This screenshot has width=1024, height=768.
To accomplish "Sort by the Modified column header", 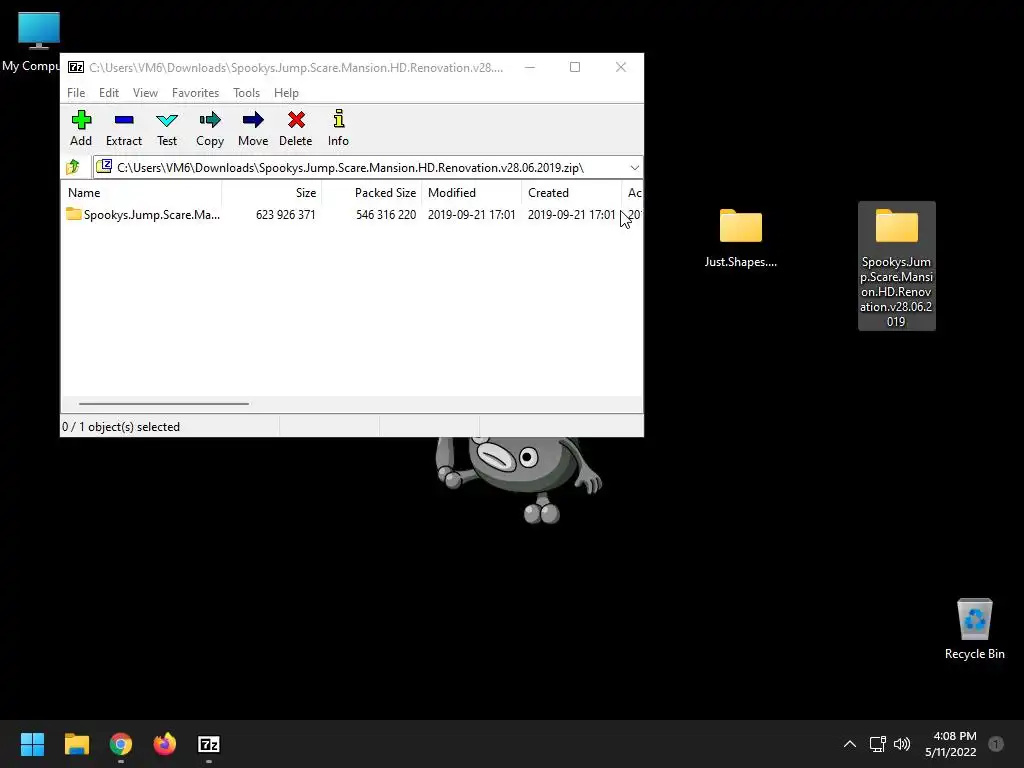I will coord(472,193).
